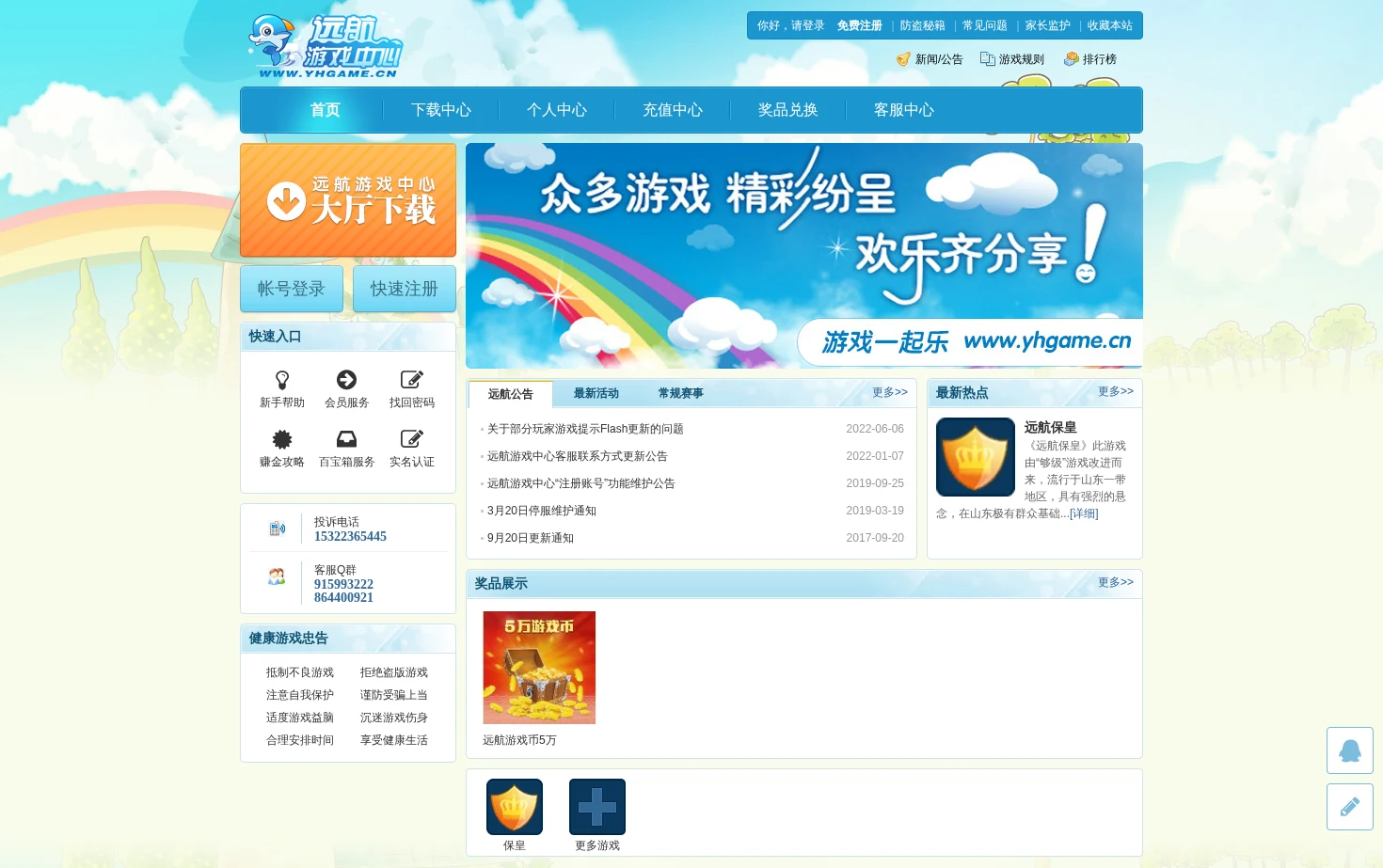Open 客服中心 navigation item
Image resolution: width=1383 pixels, height=868 pixels.
click(904, 110)
